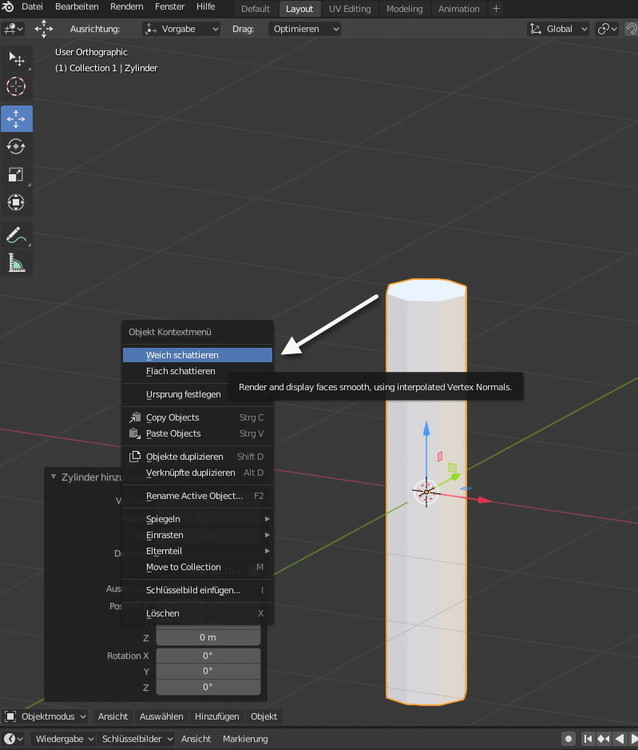Select the Annotate pencil tool
Viewport: 638px width, 750px height.
point(16,235)
